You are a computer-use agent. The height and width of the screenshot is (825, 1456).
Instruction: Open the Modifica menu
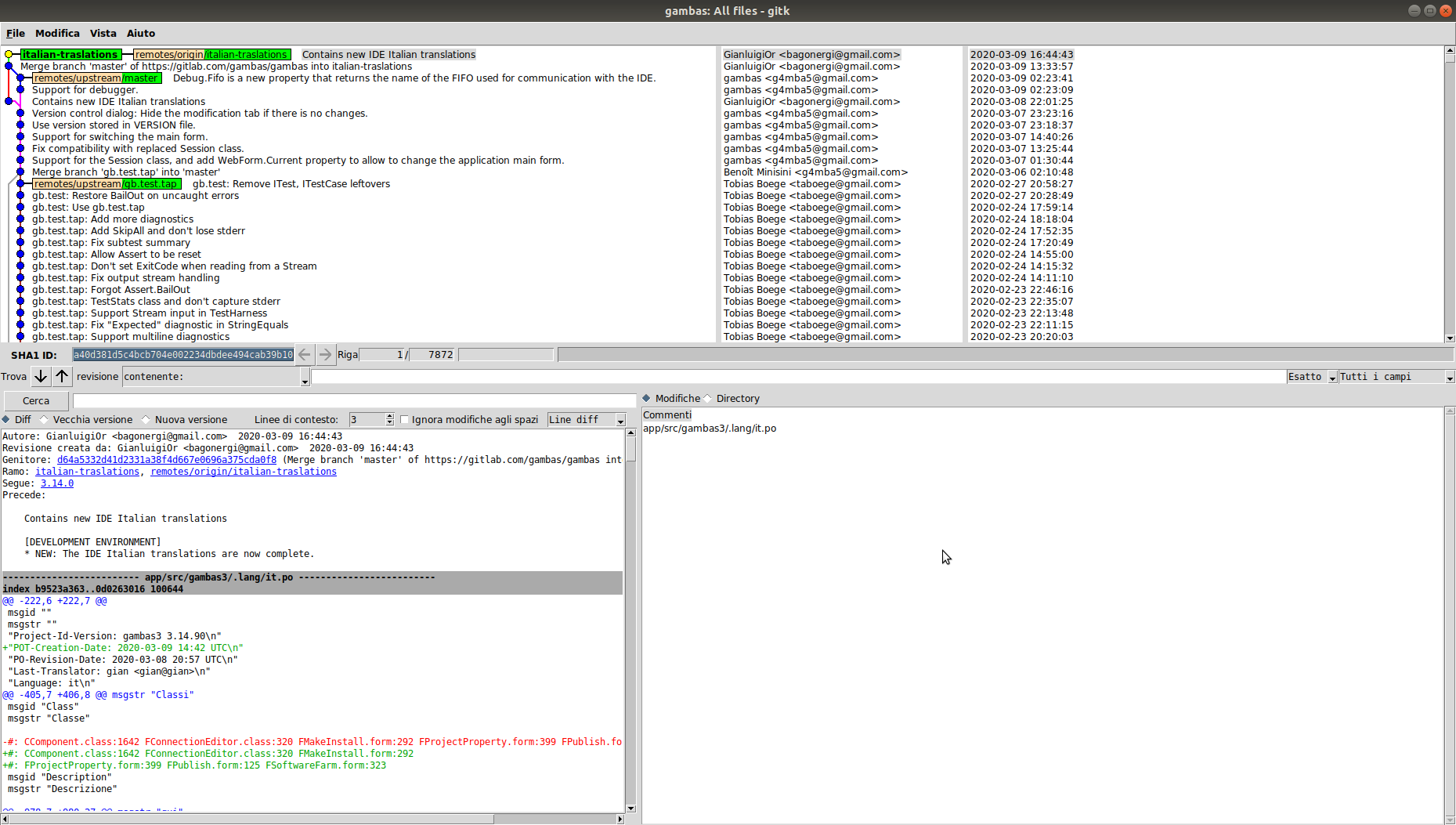click(57, 34)
